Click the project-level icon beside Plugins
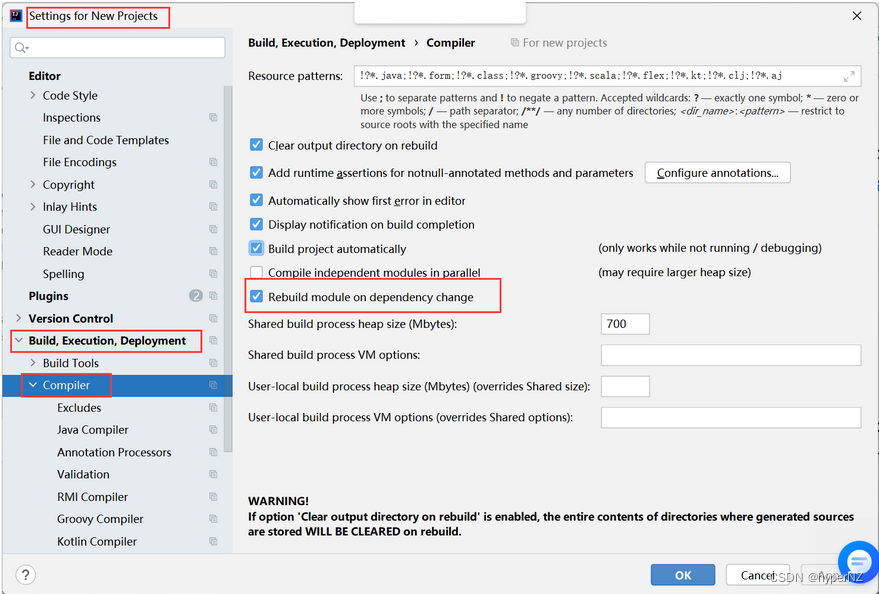Screen dimensions: 879x594 tap(213, 296)
